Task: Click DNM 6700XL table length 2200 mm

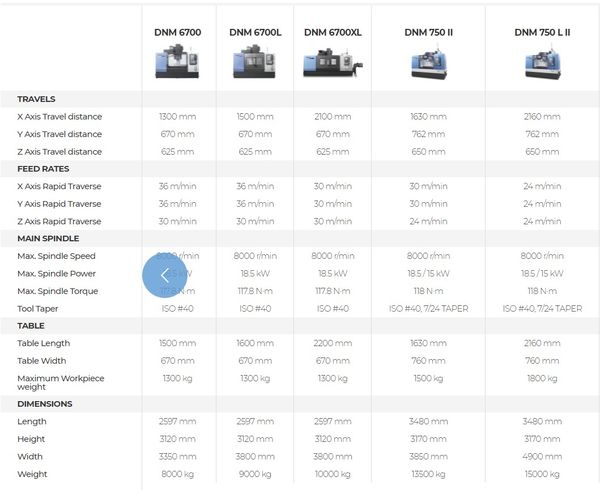Action: point(333,343)
